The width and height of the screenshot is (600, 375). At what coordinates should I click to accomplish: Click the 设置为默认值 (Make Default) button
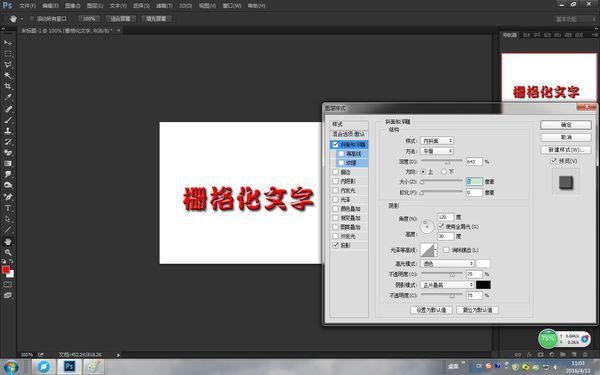pos(431,310)
